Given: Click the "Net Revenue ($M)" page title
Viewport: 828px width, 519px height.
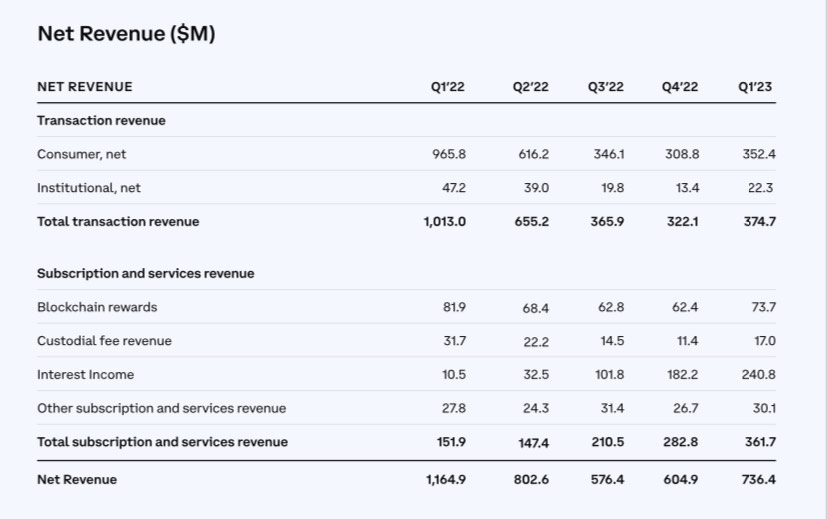Looking at the screenshot, I should (x=126, y=34).
